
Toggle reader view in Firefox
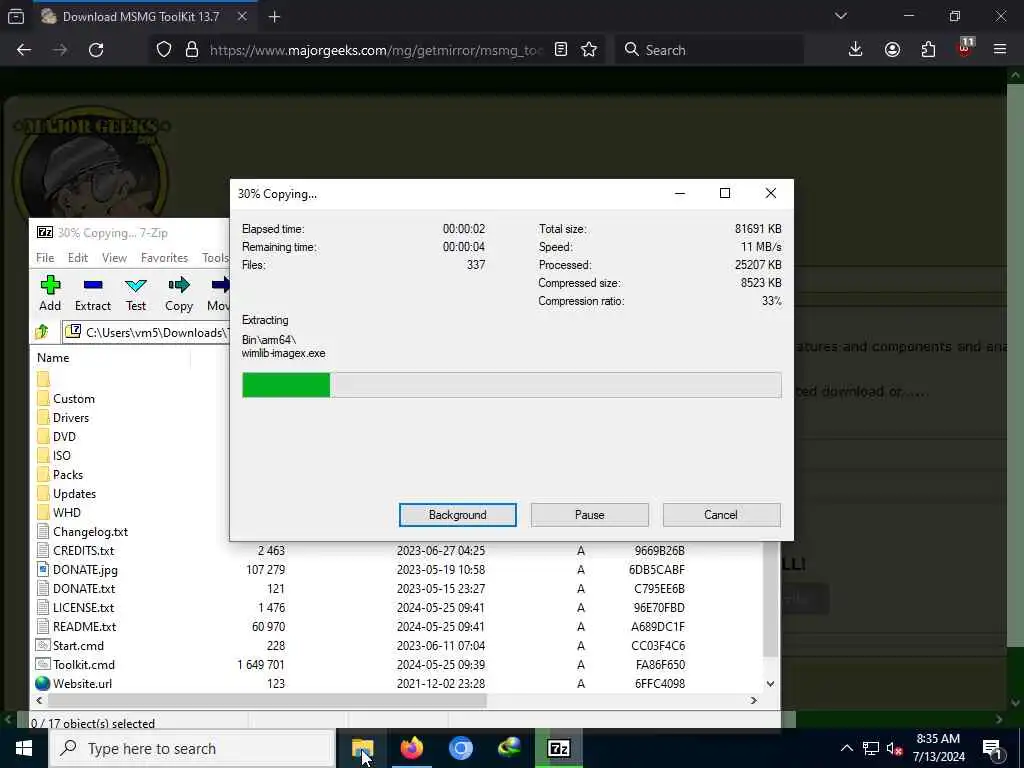[x=560, y=50]
